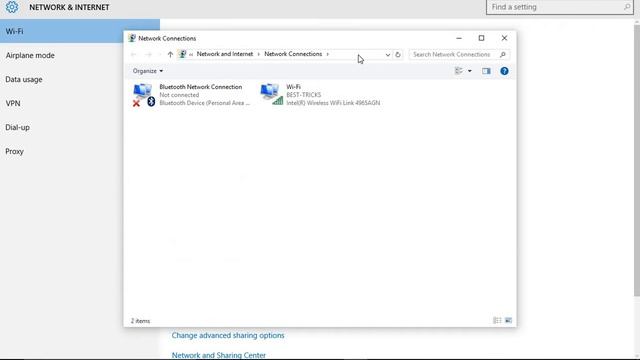Select the Wi-Fi settings category
The height and width of the screenshot is (360, 640).
click(x=80, y=31)
